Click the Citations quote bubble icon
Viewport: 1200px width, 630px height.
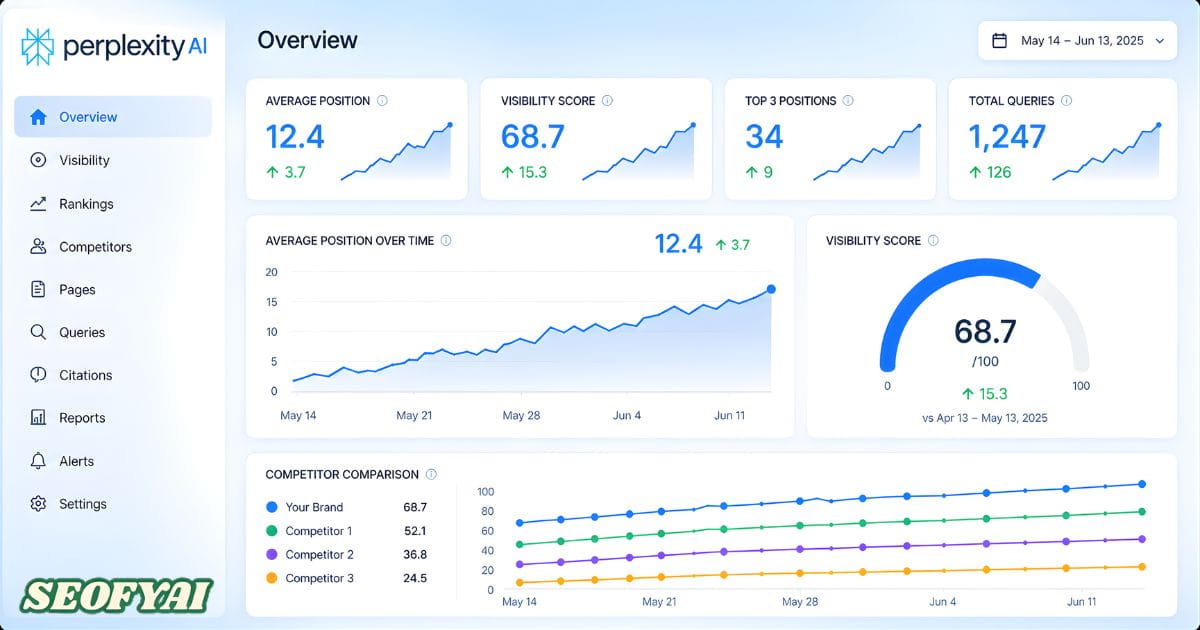click(38, 375)
